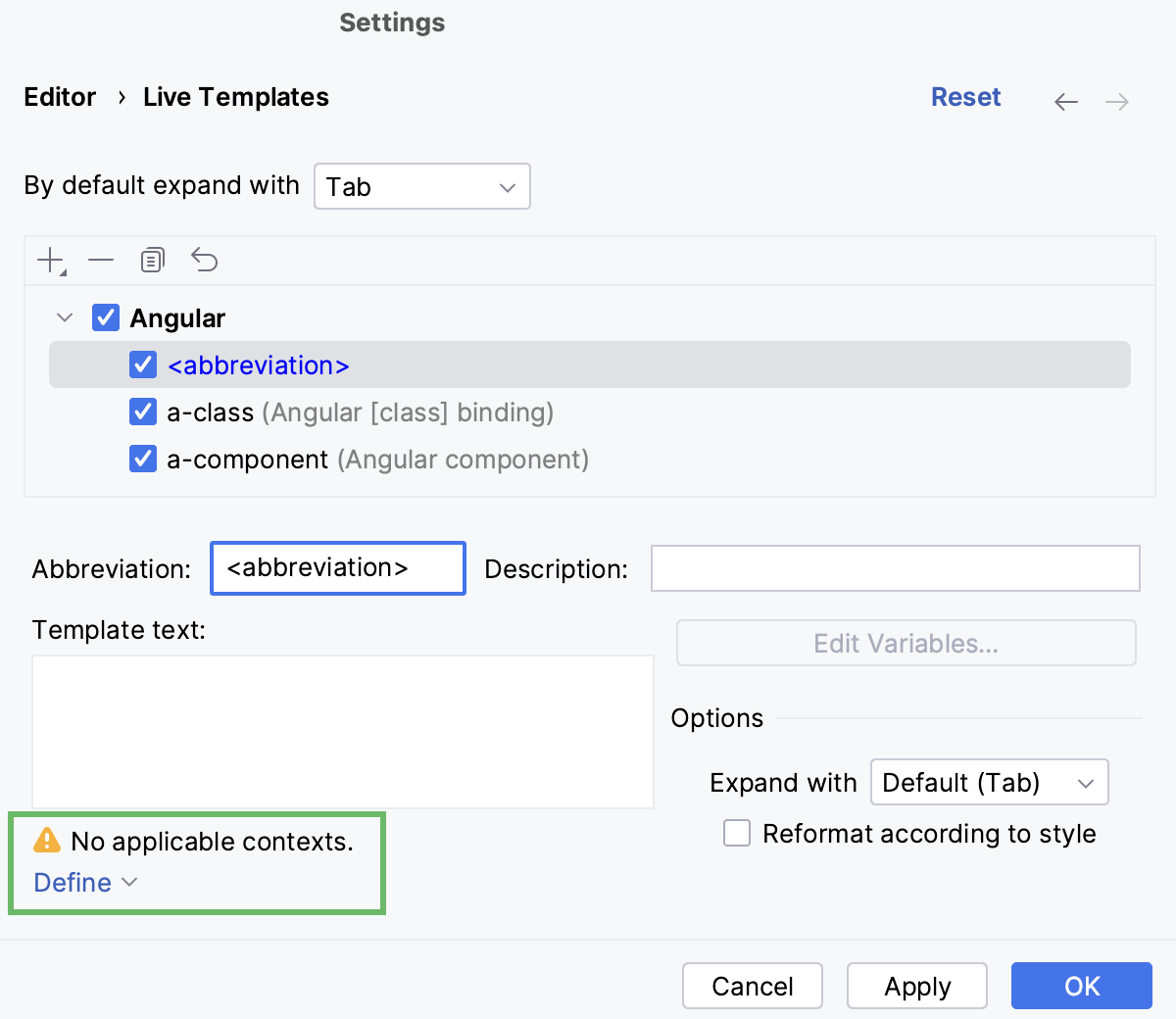Go back with the left arrow
The height and width of the screenshot is (1019, 1176).
1066,102
